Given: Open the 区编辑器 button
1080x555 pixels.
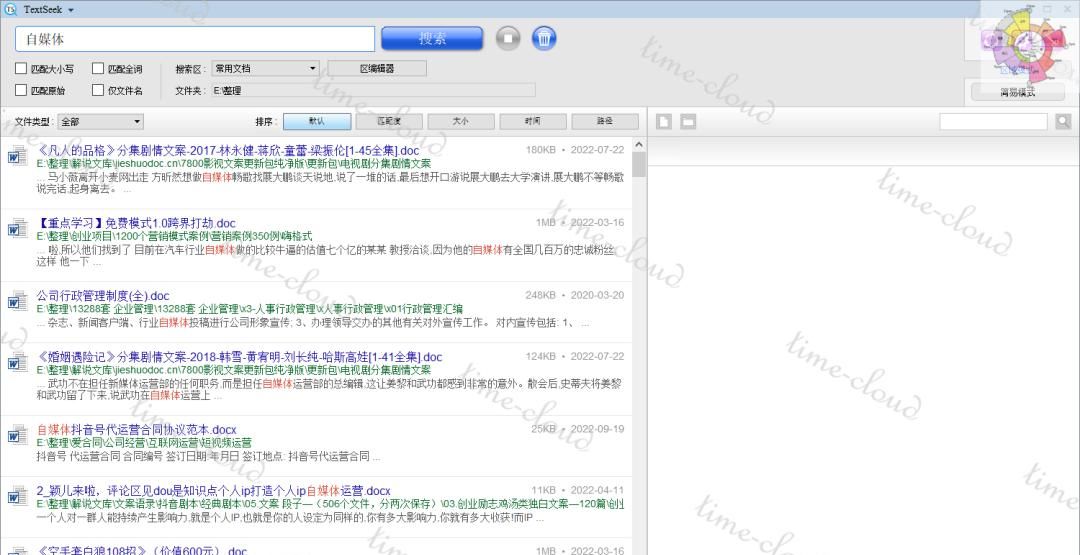Looking at the screenshot, I should click(376, 69).
